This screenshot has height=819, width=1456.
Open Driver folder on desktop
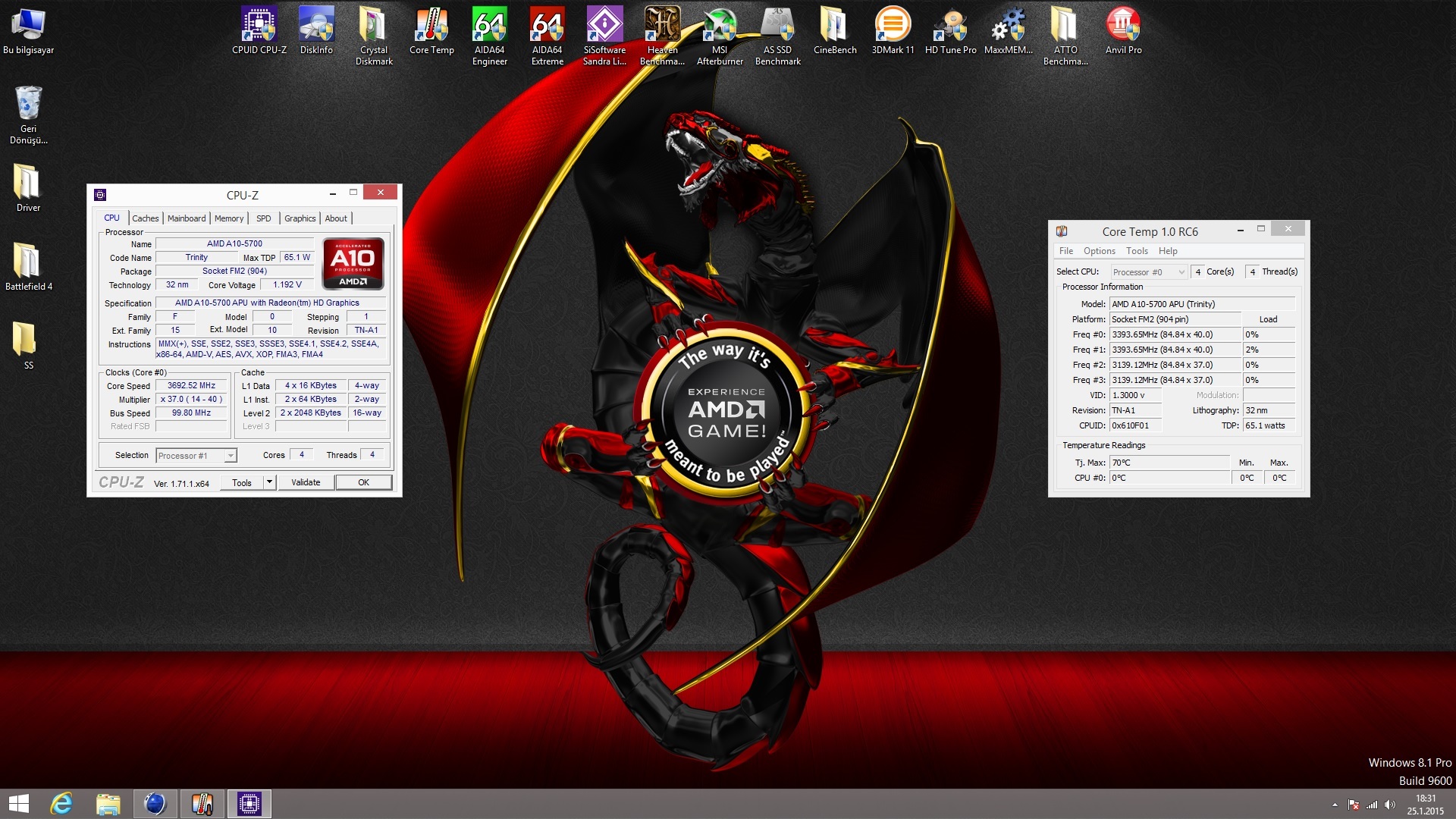click(x=29, y=187)
